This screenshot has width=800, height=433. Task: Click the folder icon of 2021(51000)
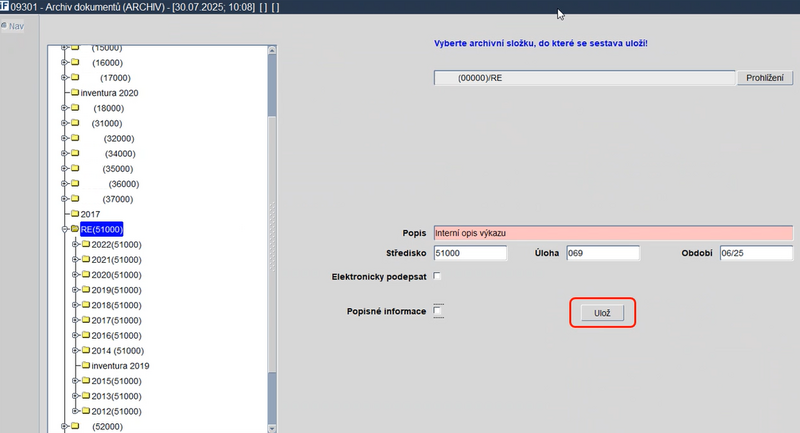(86, 259)
